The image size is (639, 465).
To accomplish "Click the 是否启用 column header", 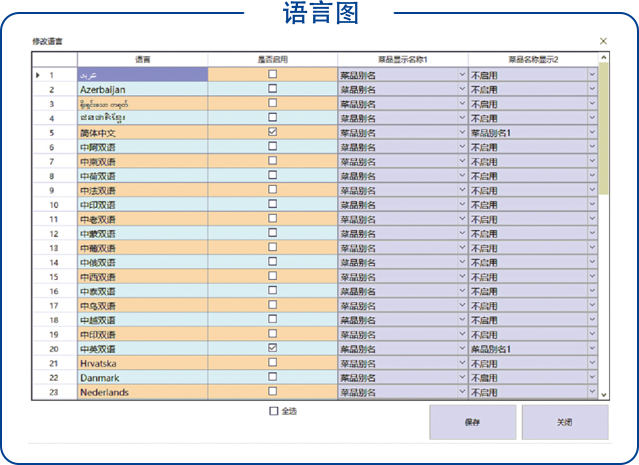I will pyautogui.click(x=273, y=60).
